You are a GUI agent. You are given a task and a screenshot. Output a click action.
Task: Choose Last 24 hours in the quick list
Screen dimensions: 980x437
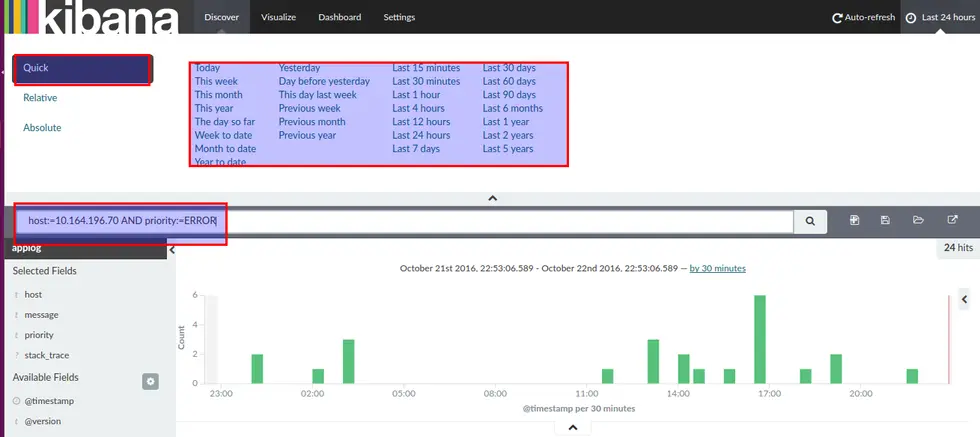point(421,135)
